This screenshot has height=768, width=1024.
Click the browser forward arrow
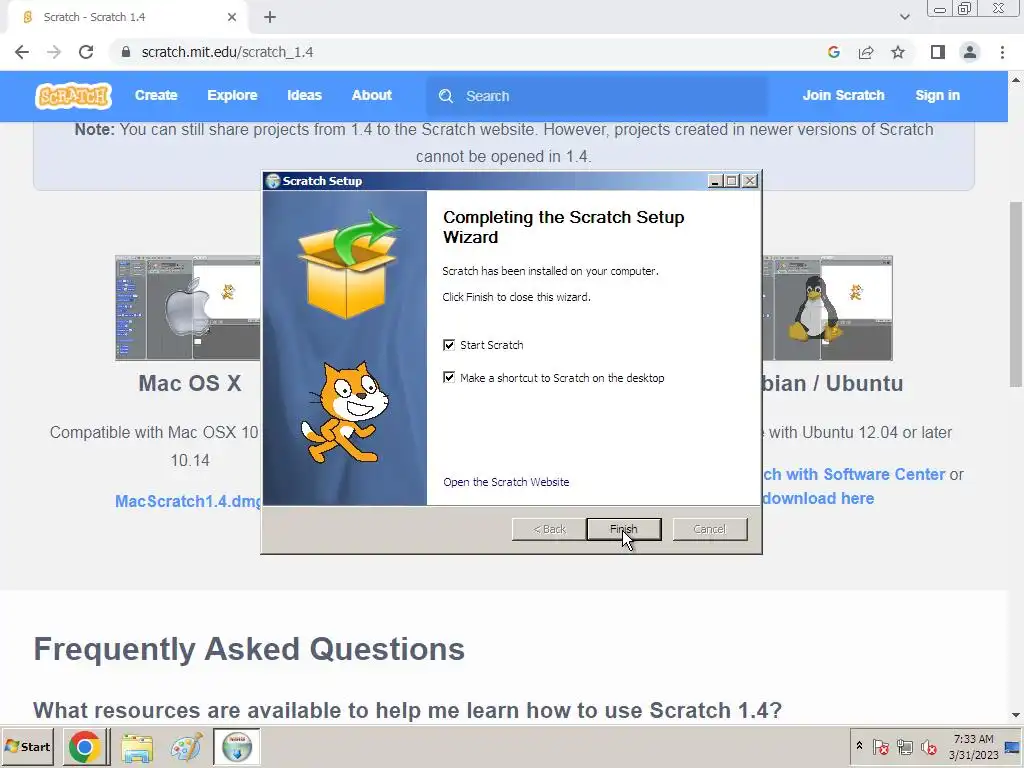pyautogui.click(x=54, y=52)
